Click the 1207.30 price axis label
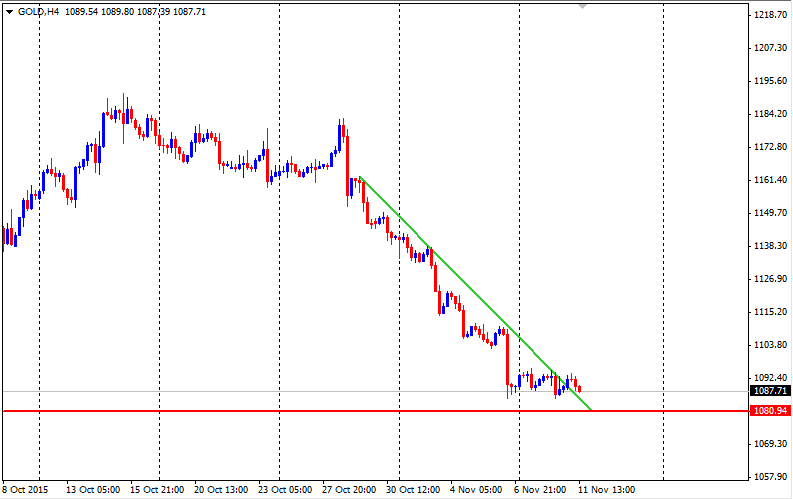The image size is (793, 499). tap(770, 48)
